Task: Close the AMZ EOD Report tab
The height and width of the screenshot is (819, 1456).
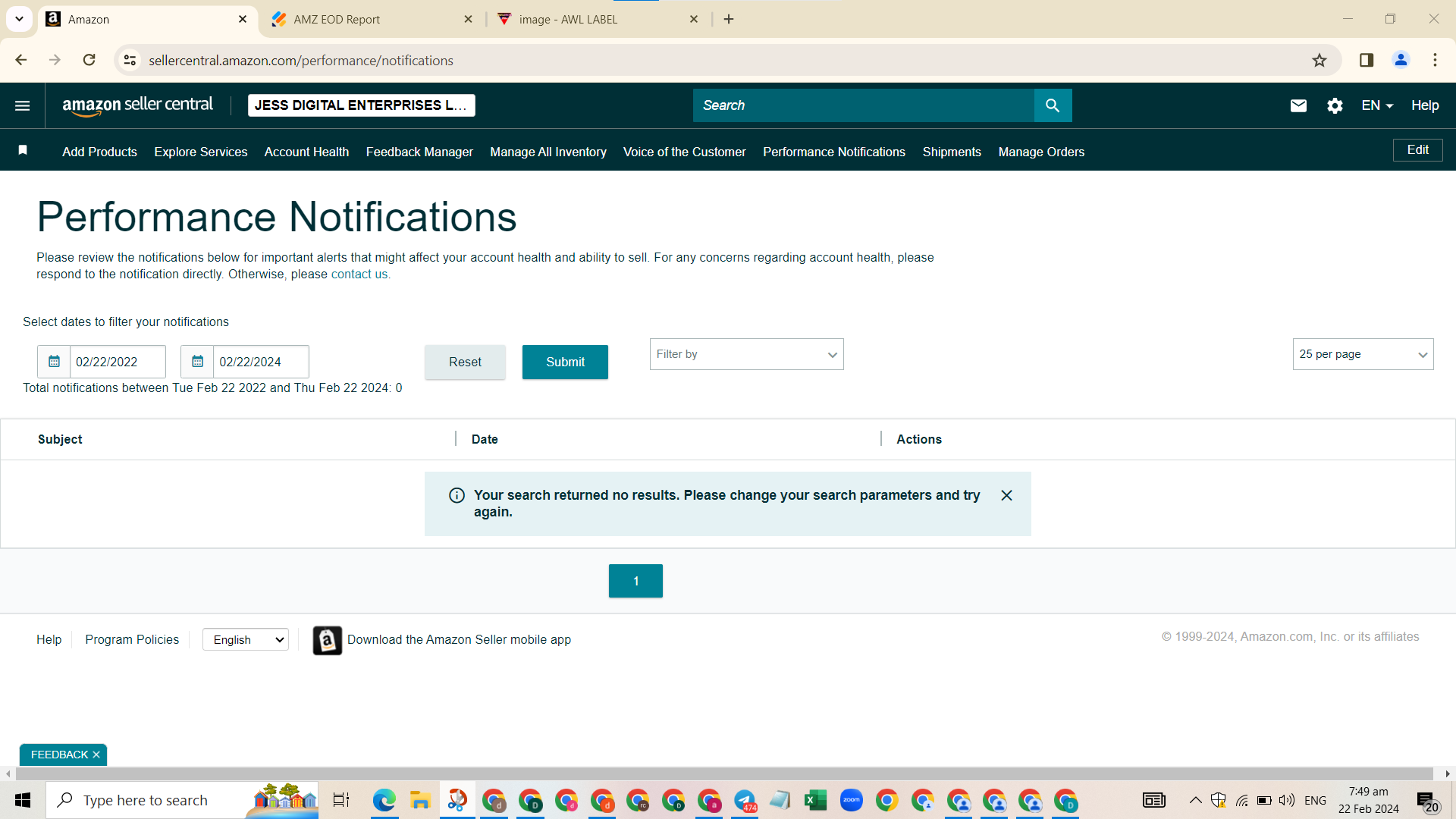Action: [468, 19]
